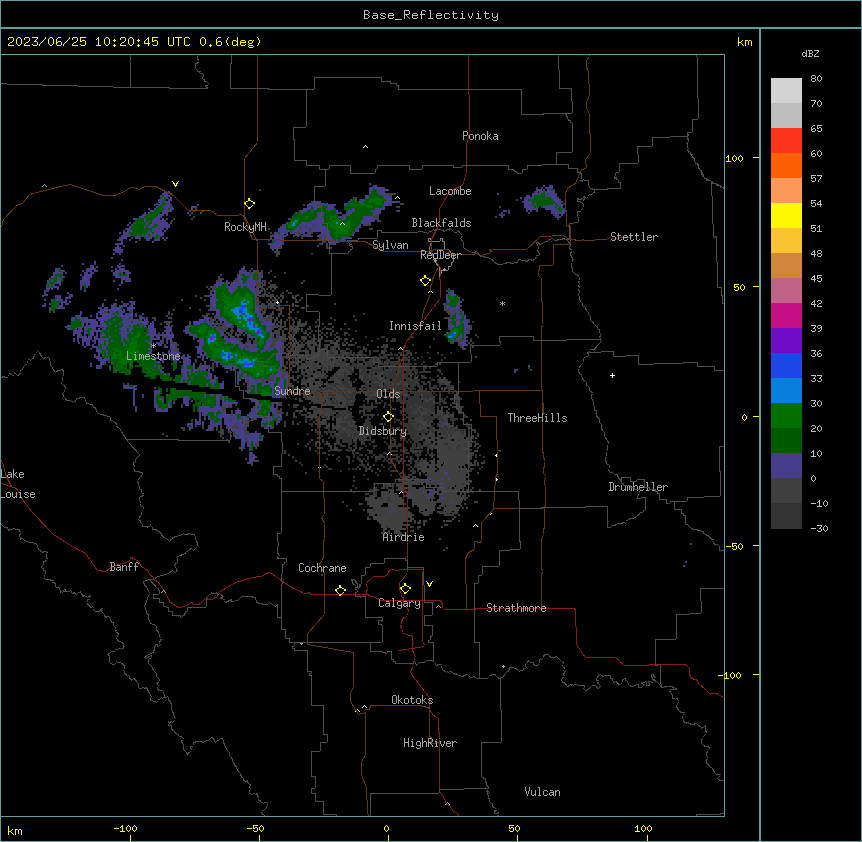Click the Drumheller label
The width and height of the screenshot is (862, 842).
click(638, 487)
